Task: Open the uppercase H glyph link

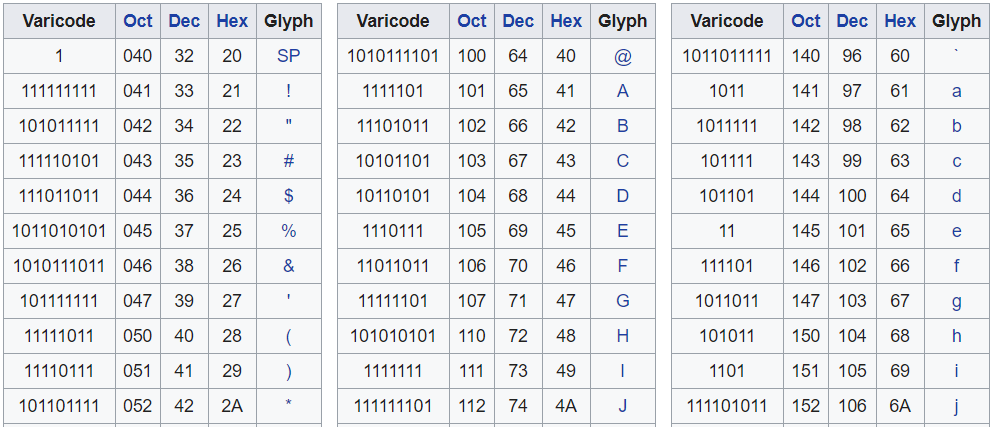Action: tap(623, 336)
